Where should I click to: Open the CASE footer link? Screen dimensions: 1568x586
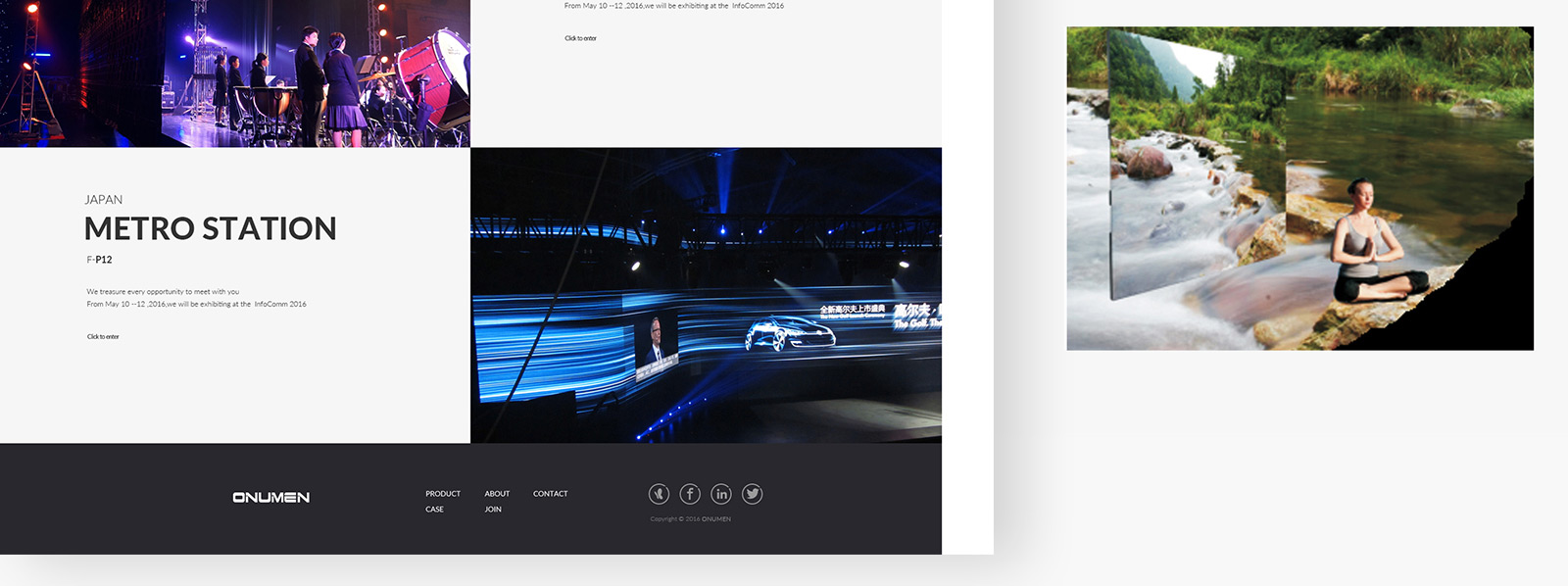click(x=434, y=510)
